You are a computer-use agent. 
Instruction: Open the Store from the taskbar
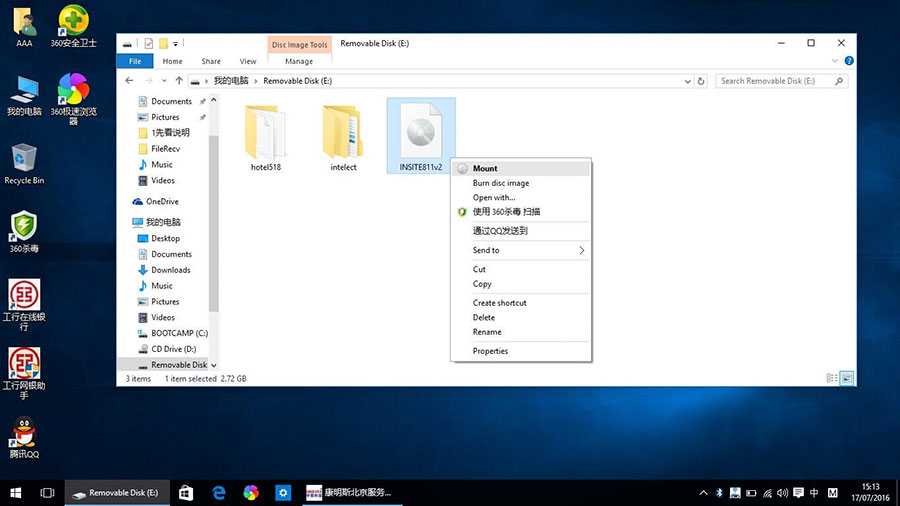[186, 493]
